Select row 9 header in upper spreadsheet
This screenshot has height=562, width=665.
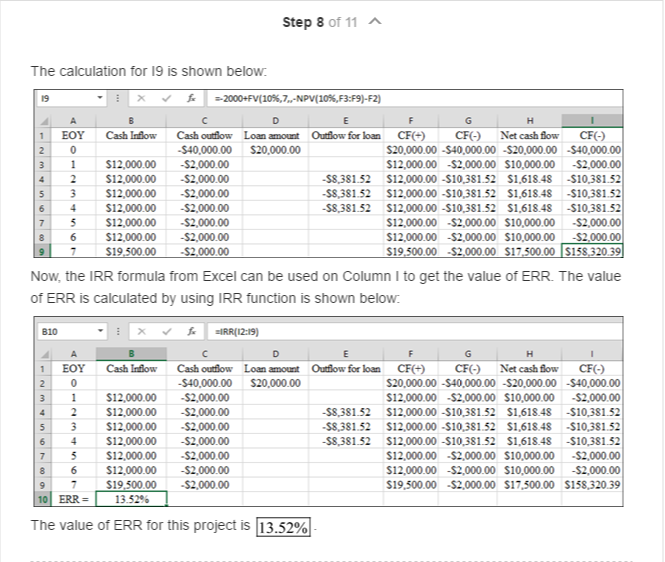tap(42, 252)
